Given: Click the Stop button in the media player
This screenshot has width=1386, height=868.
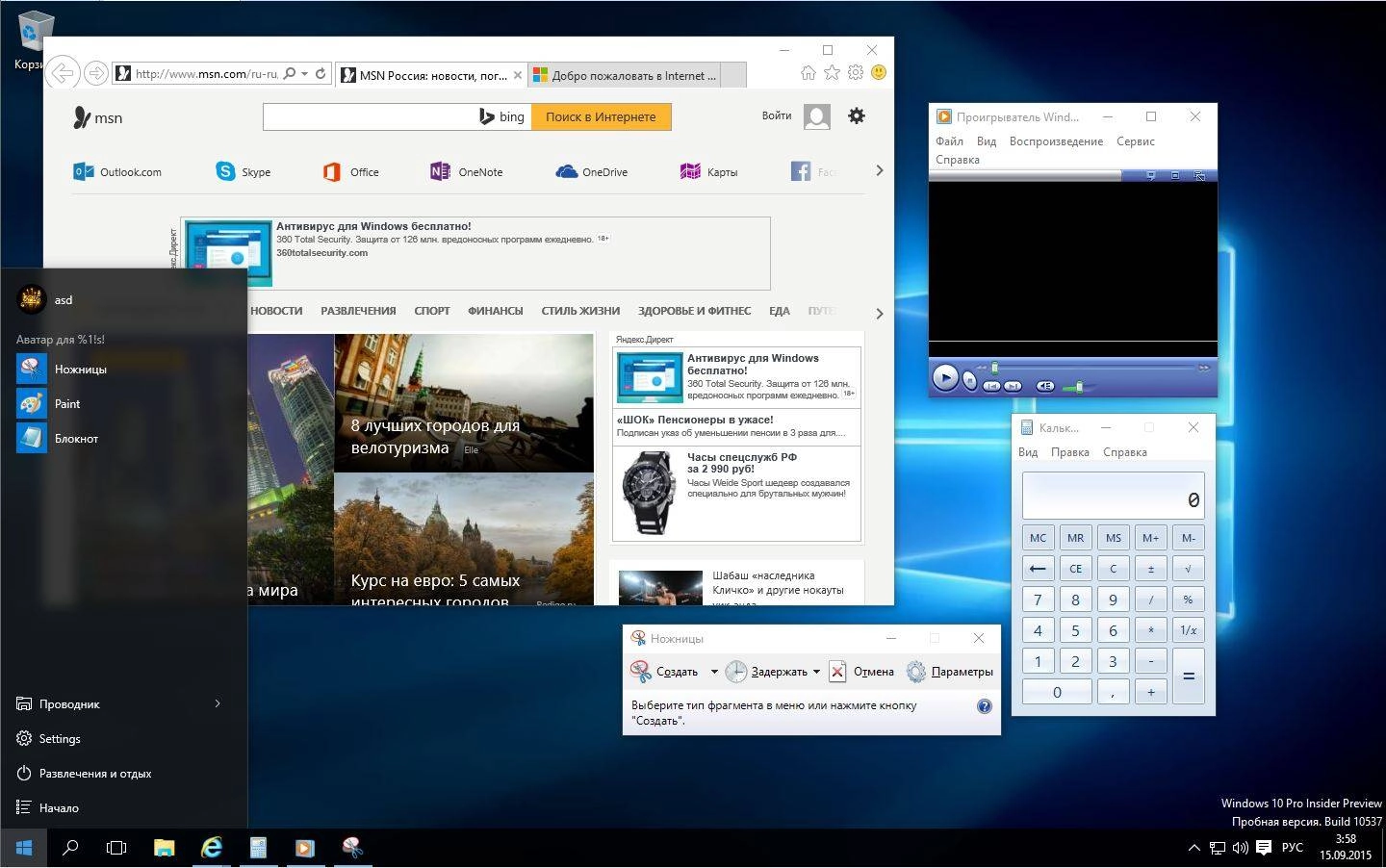Looking at the screenshot, I should pos(969,382).
